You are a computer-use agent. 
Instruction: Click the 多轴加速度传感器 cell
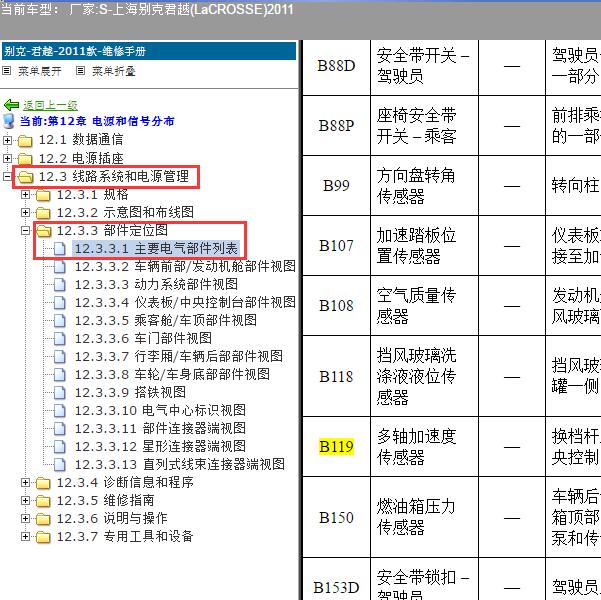point(424,447)
